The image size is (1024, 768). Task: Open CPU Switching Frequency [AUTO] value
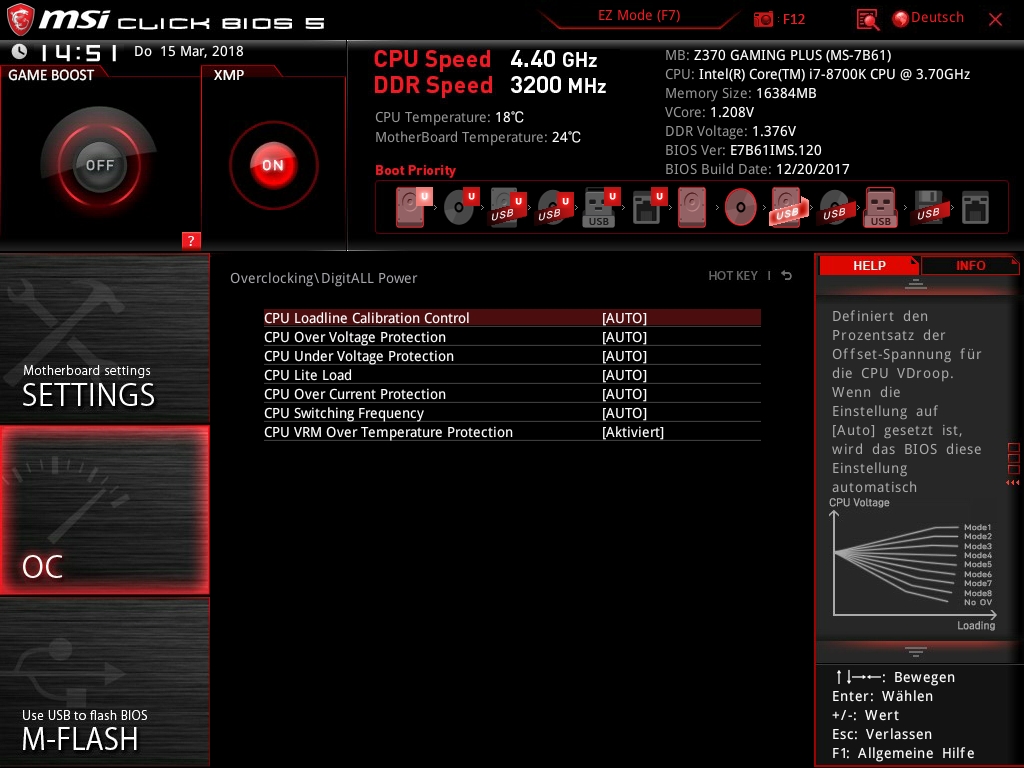pyautogui.click(x=624, y=413)
